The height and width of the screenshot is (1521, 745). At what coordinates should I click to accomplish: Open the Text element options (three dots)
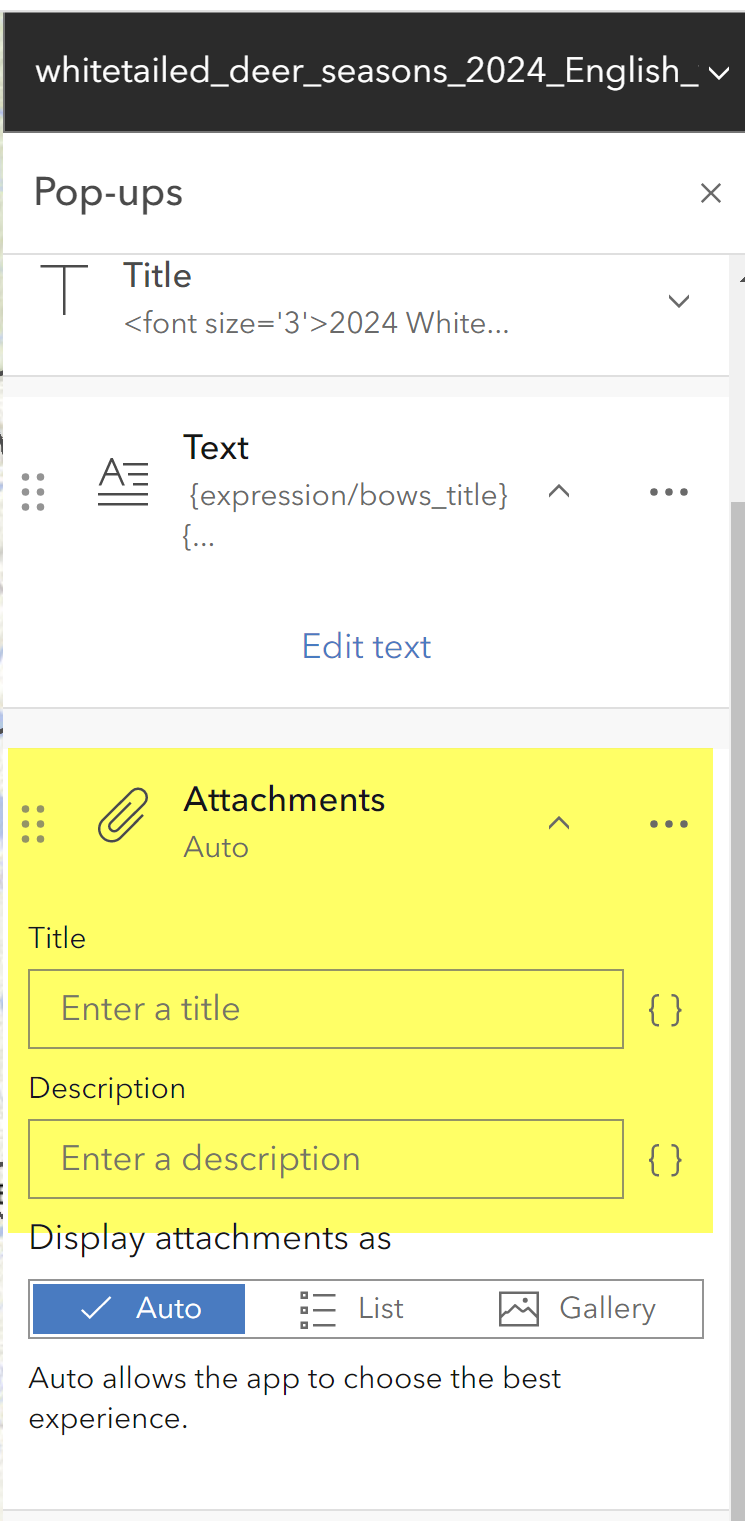tap(669, 492)
